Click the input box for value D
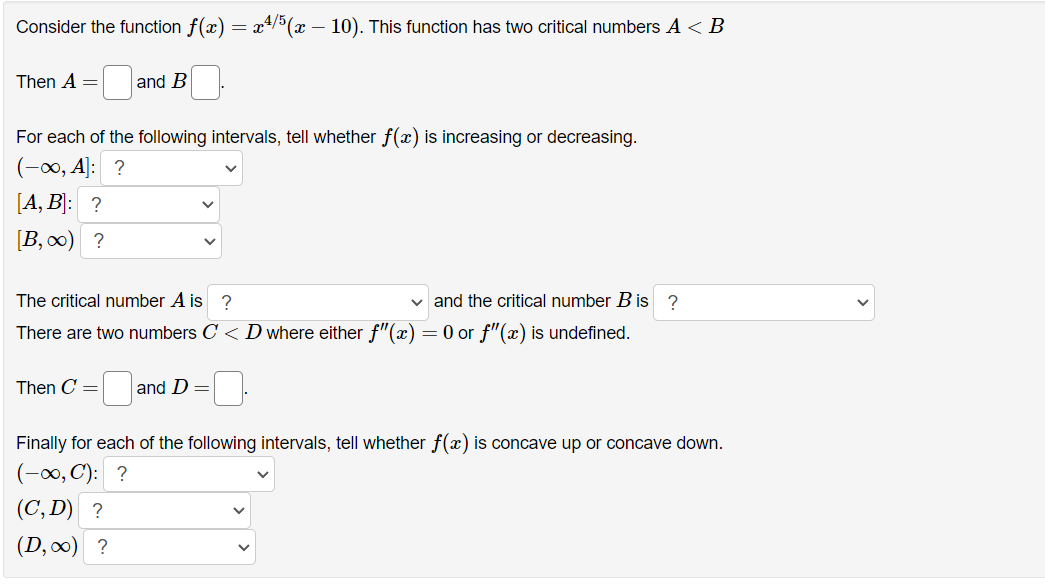Screen dimensions: 1045x586 coord(227,388)
